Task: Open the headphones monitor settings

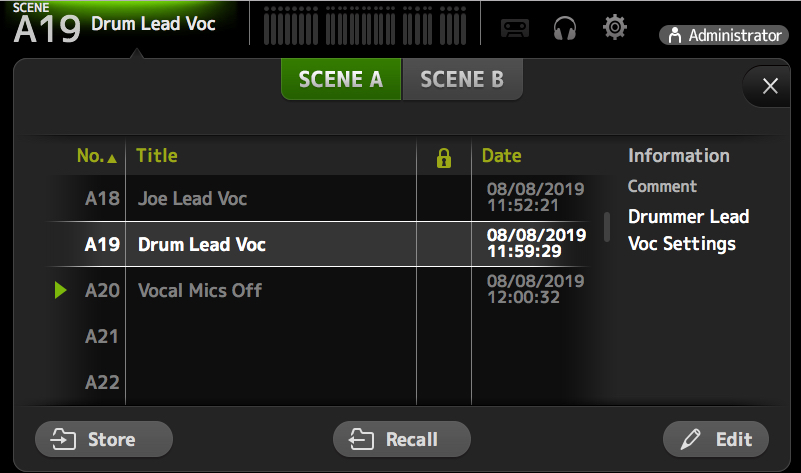Action: click(565, 29)
